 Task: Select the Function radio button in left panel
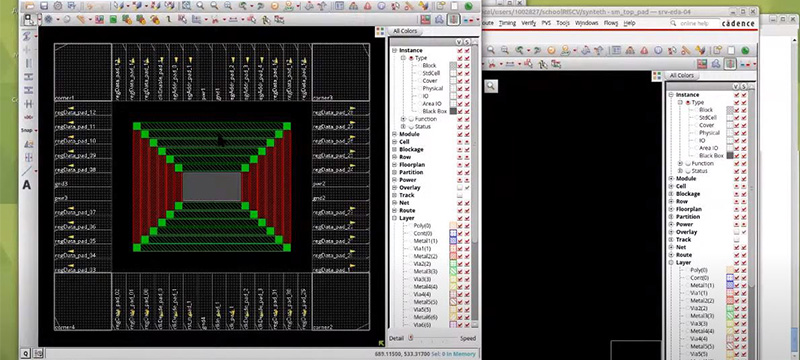pyautogui.click(x=411, y=119)
